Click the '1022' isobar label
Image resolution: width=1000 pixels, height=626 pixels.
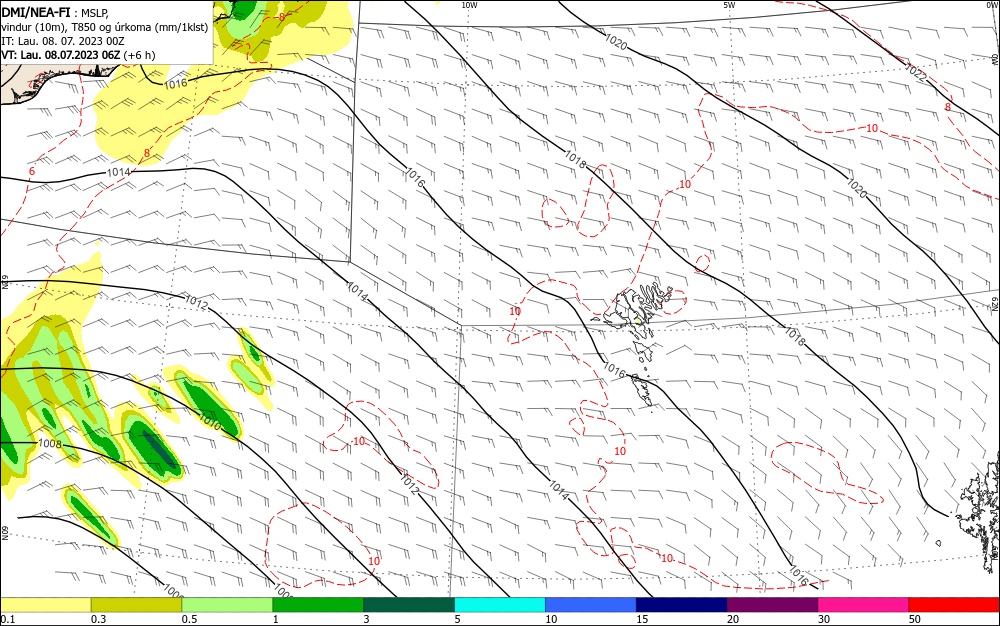tap(916, 72)
